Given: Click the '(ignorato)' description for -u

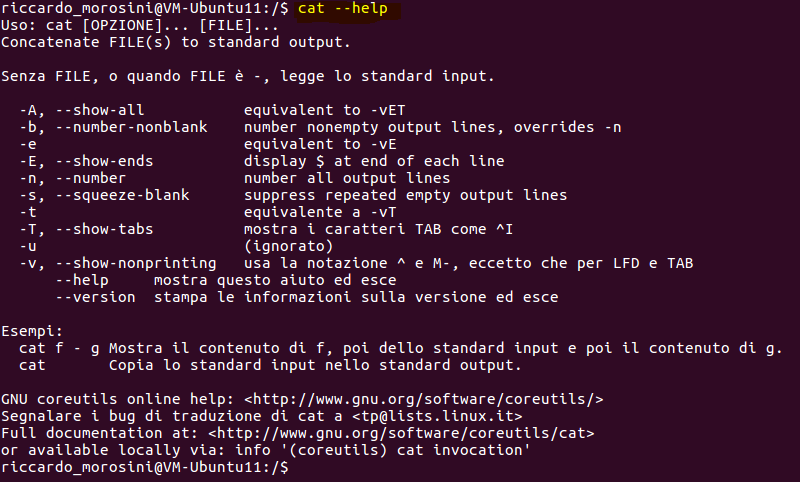Looking at the screenshot, I should [288, 246].
